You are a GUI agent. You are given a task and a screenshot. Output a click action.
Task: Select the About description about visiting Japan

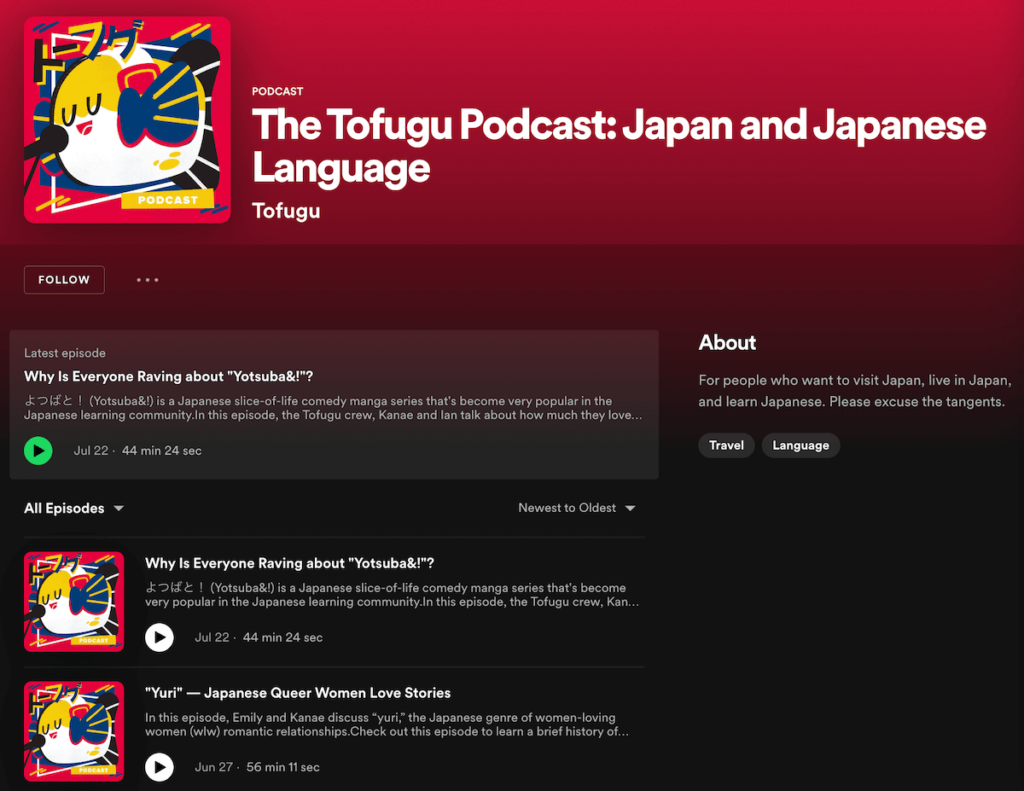pos(855,391)
